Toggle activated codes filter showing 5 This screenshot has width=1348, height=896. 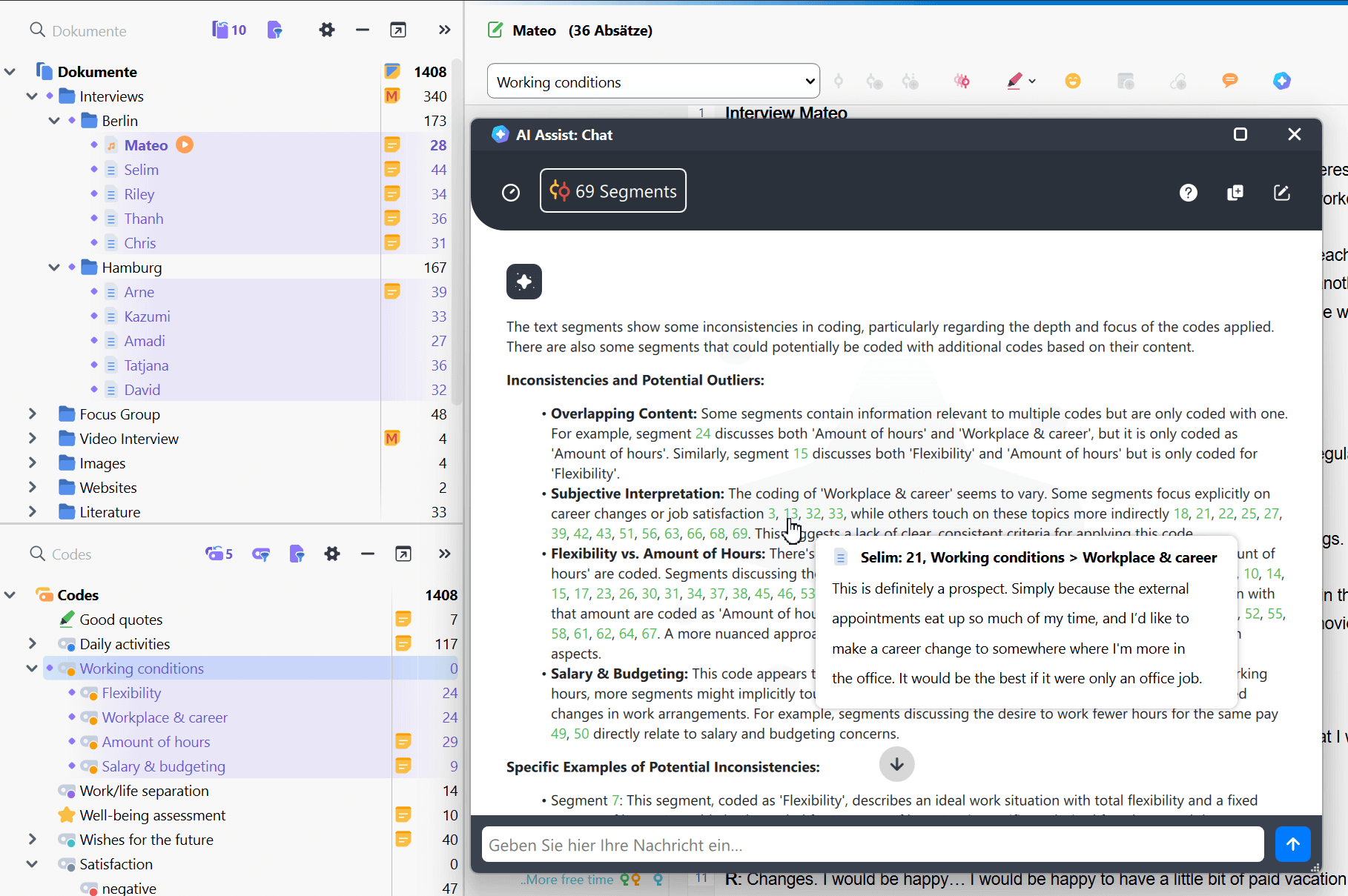[219, 554]
